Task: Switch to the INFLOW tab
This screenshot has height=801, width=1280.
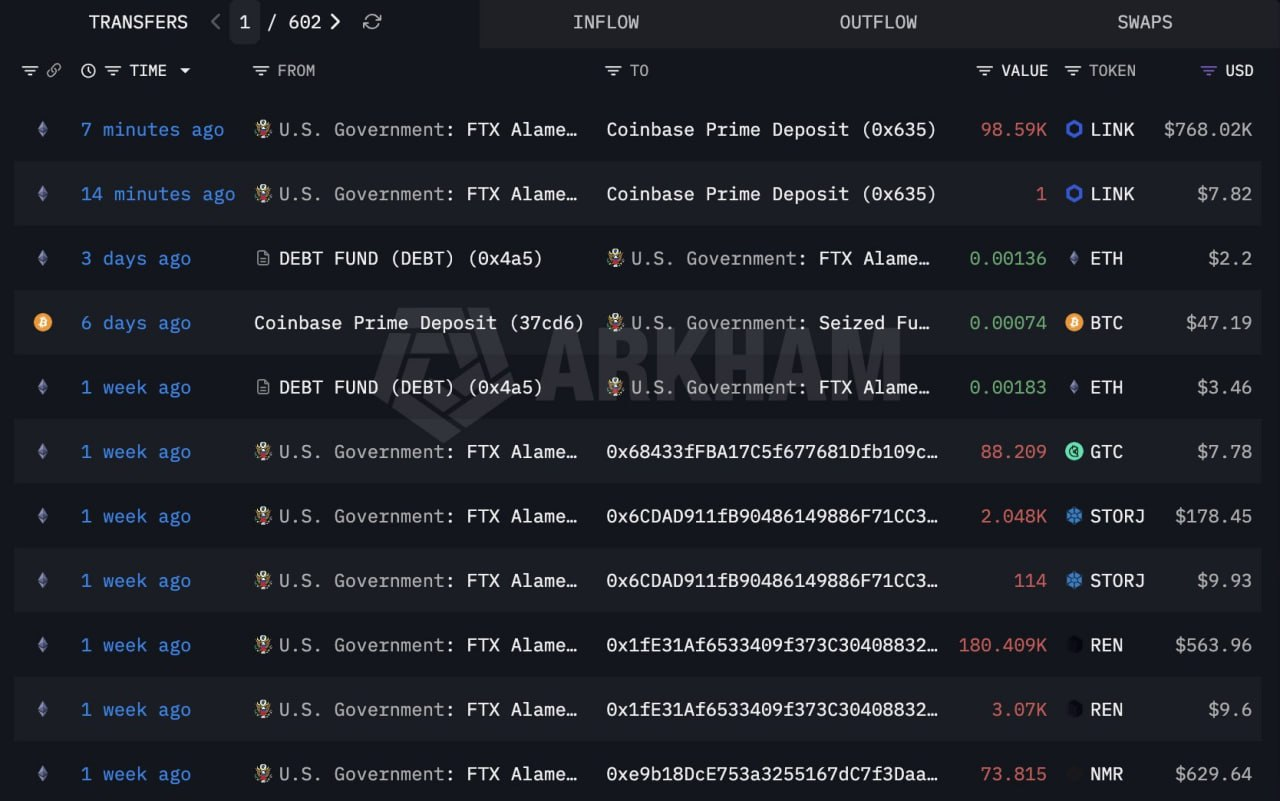Action: click(606, 22)
